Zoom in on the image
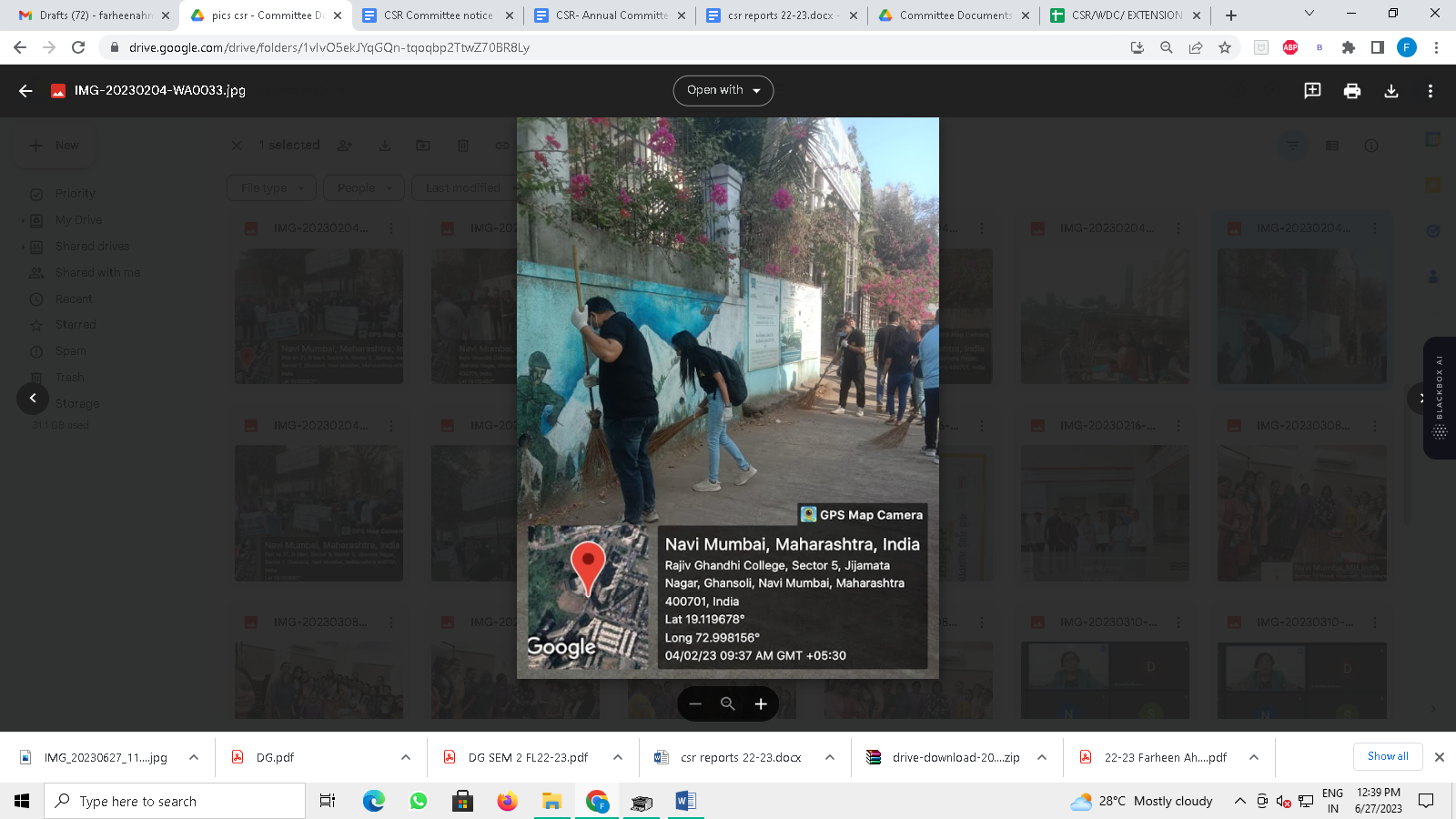This screenshot has height=819, width=1456. click(x=761, y=703)
